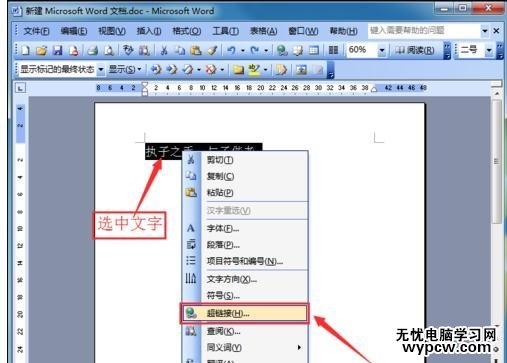The image size is (507, 363).
Task: Open the 插入(I) menu
Action: (149, 31)
